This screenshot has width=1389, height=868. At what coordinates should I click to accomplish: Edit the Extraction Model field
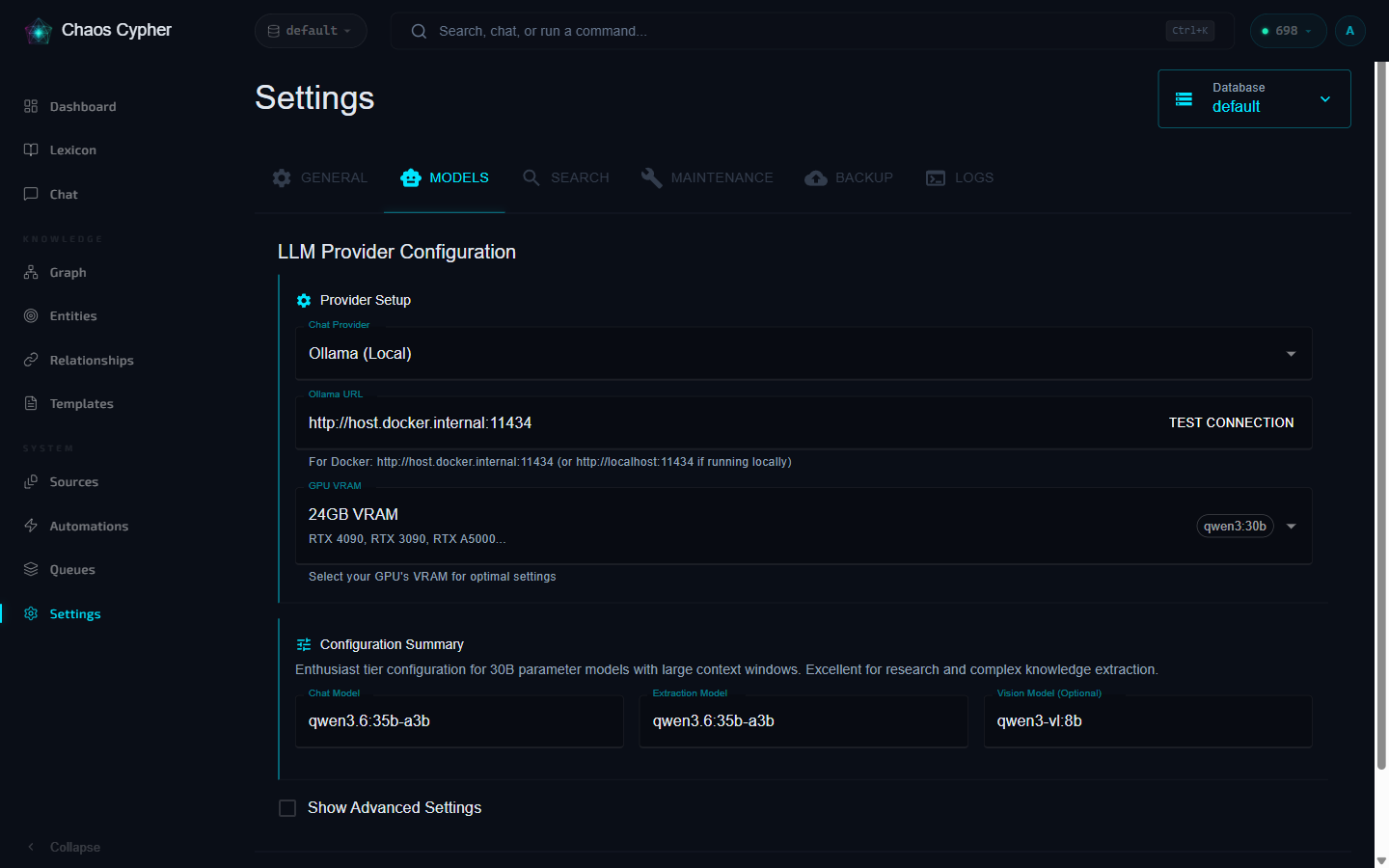point(803,721)
